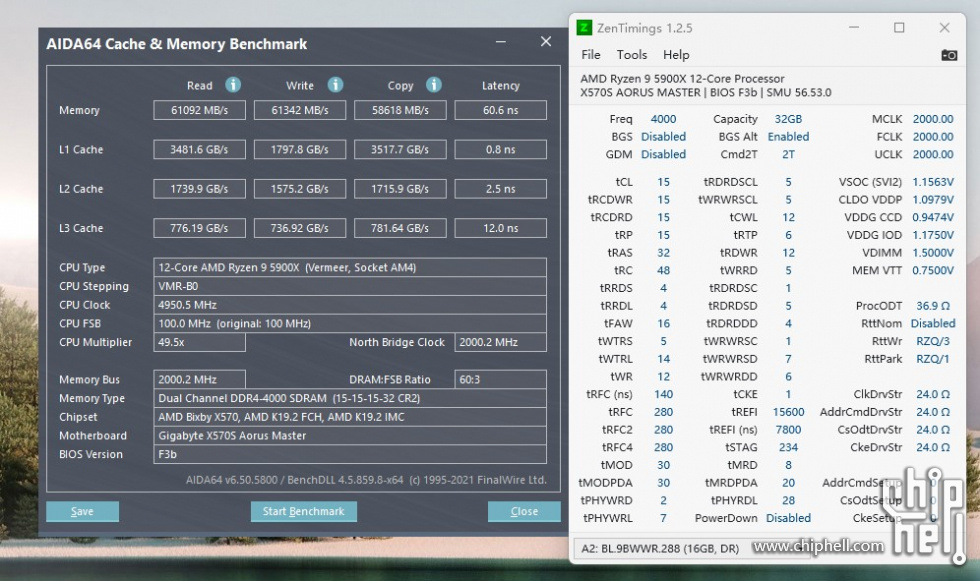Take screenshot with ZenTimings camera icon
The height and width of the screenshot is (581, 980).
coord(949,55)
